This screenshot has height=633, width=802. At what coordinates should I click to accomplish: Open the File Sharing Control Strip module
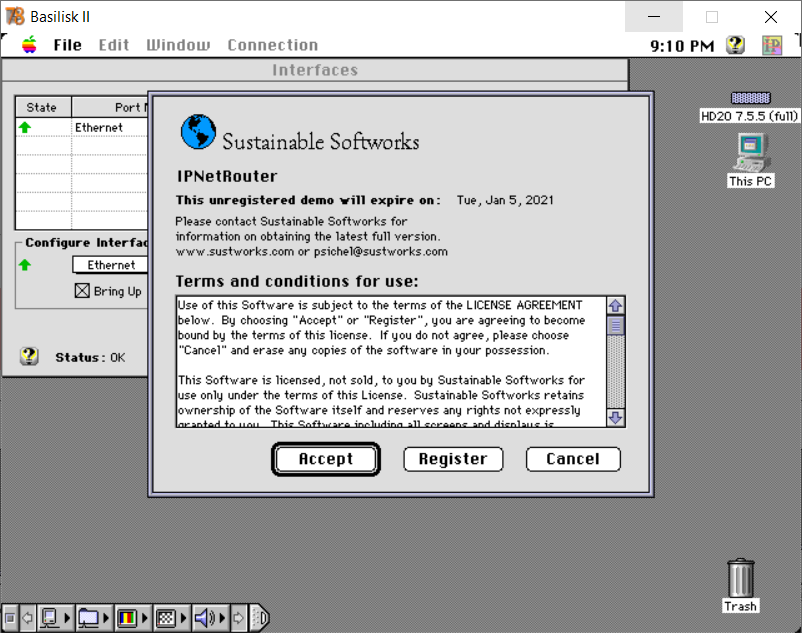pos(88,618)
